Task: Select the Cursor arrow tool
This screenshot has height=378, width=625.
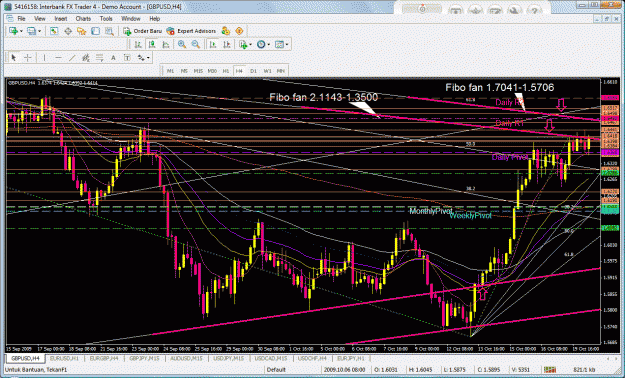Action: tap(14, 58)
